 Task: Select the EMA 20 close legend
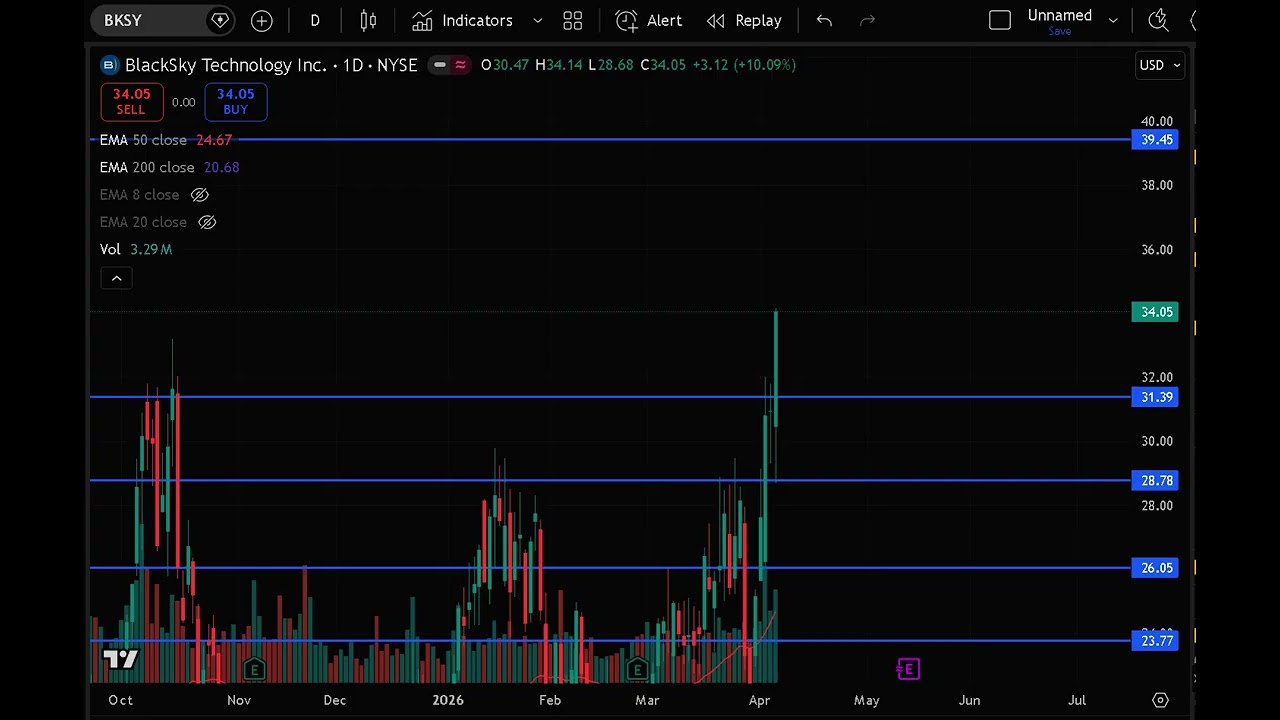coord(143,222)
